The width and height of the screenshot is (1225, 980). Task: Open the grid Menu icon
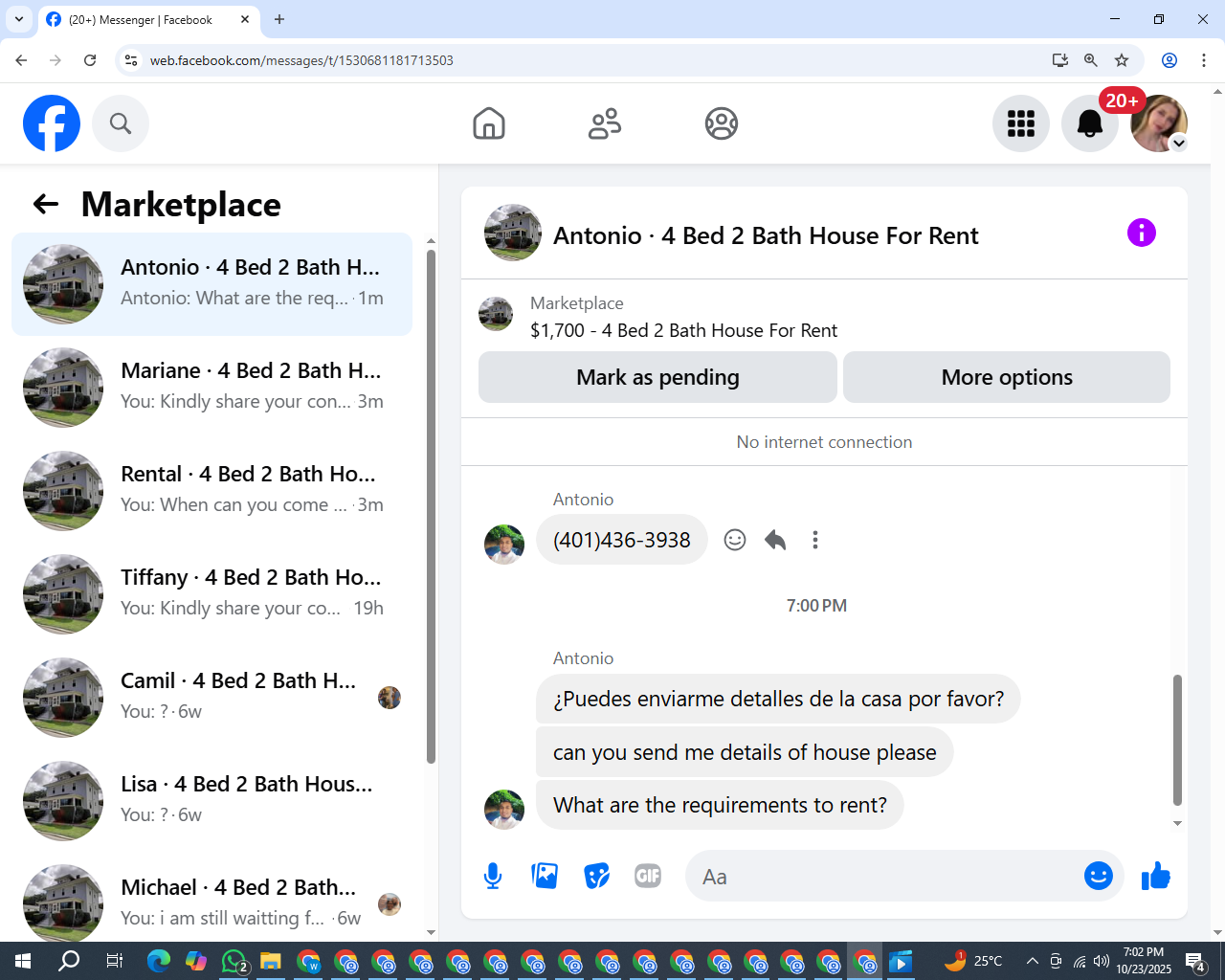coord(1021,123)
